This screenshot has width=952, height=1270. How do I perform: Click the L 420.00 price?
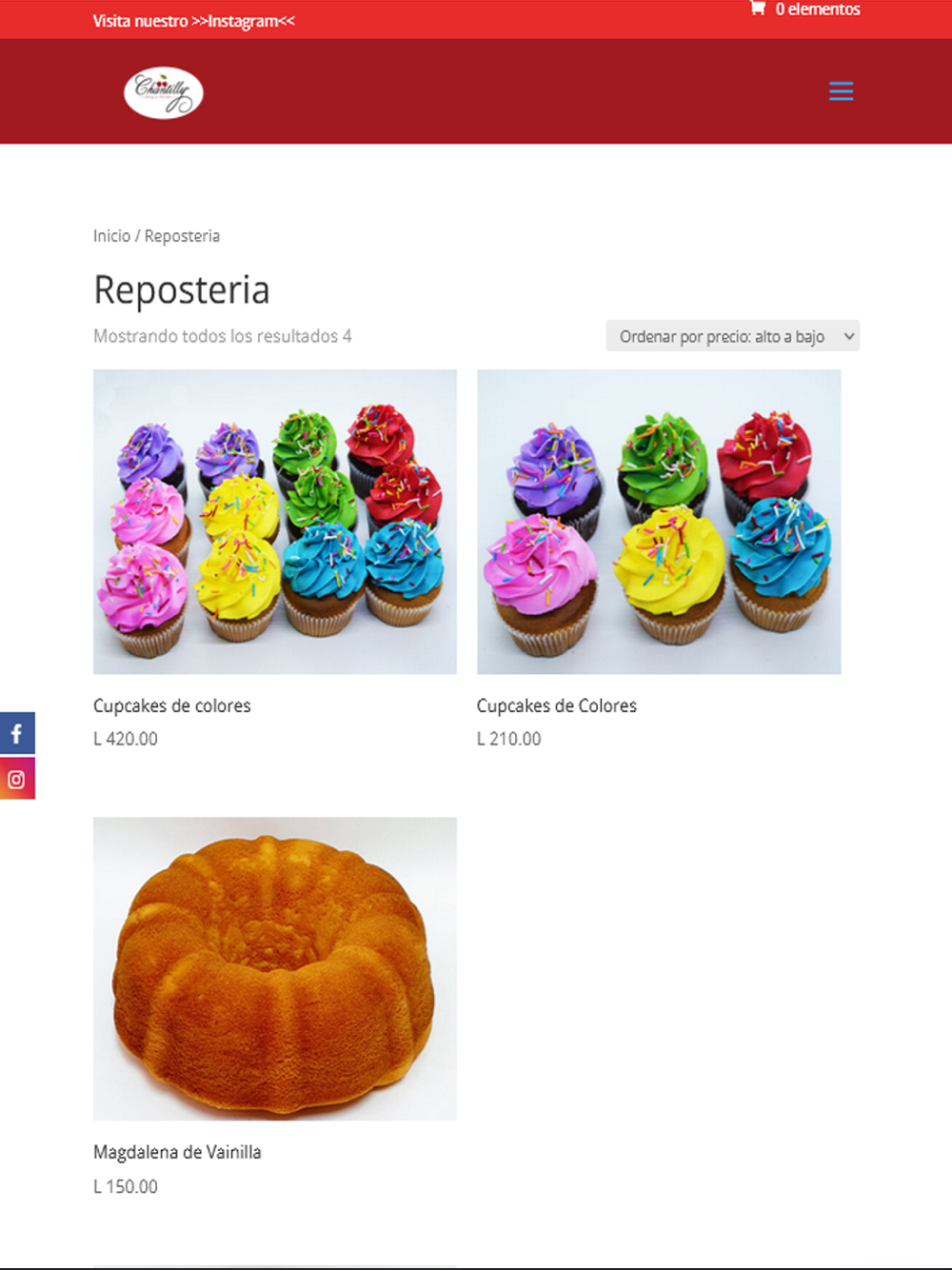[x=126, y=739]
